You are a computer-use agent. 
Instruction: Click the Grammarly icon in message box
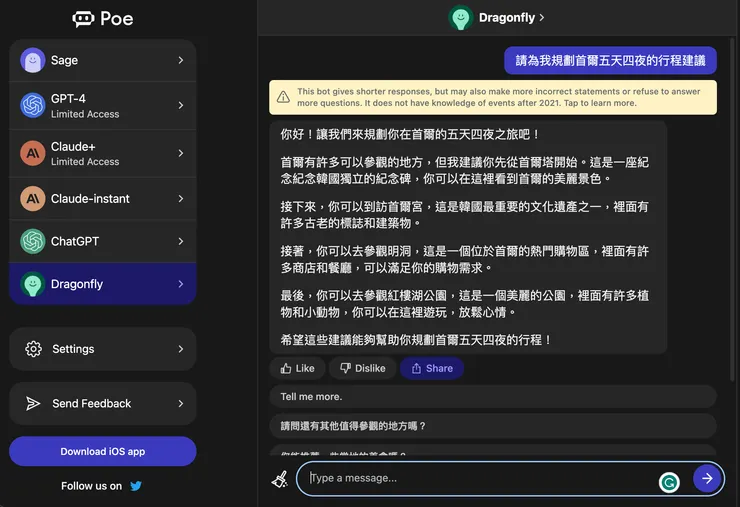click(669, 482)
